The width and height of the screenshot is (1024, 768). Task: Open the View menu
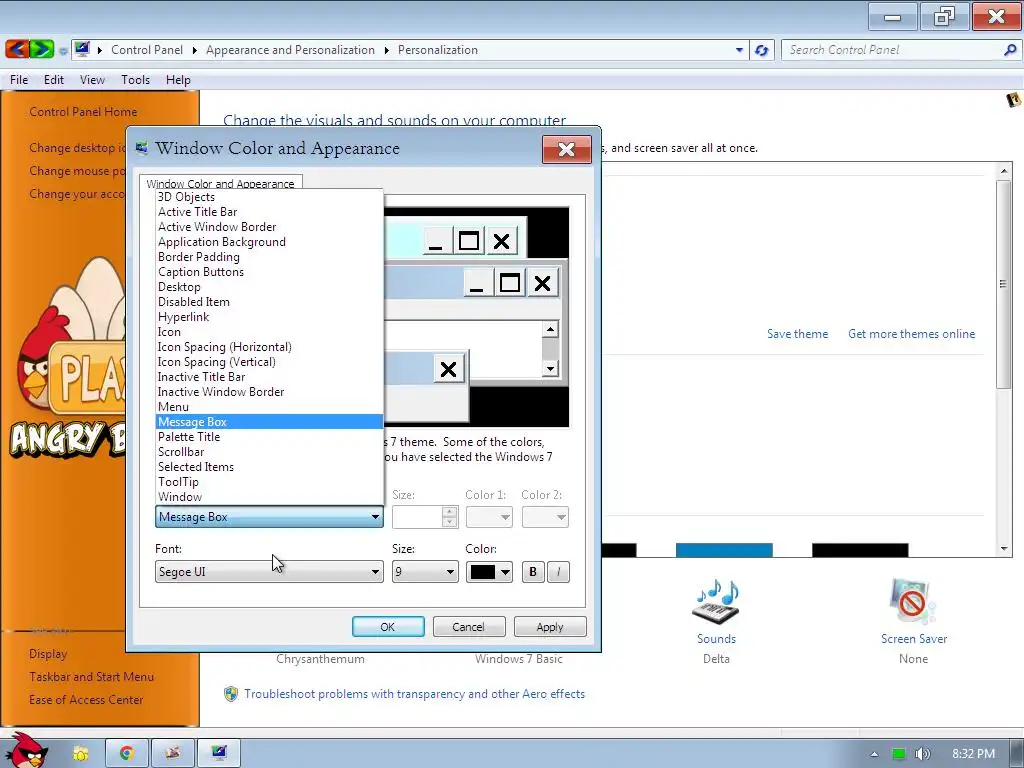[92, 80]
